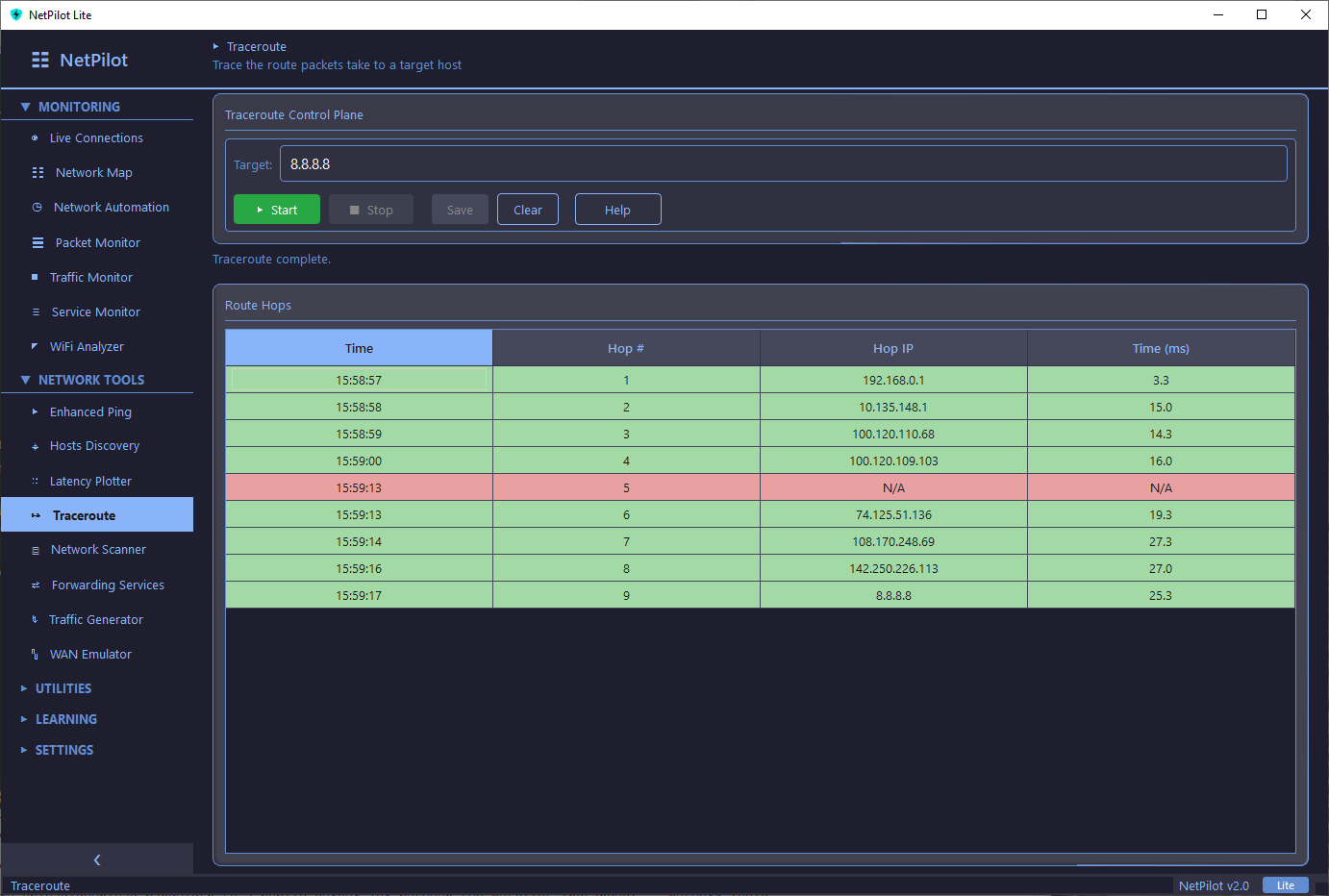Click the NetPilot grid logo icon
This screenshot has width=1329, height=896.
39,60
